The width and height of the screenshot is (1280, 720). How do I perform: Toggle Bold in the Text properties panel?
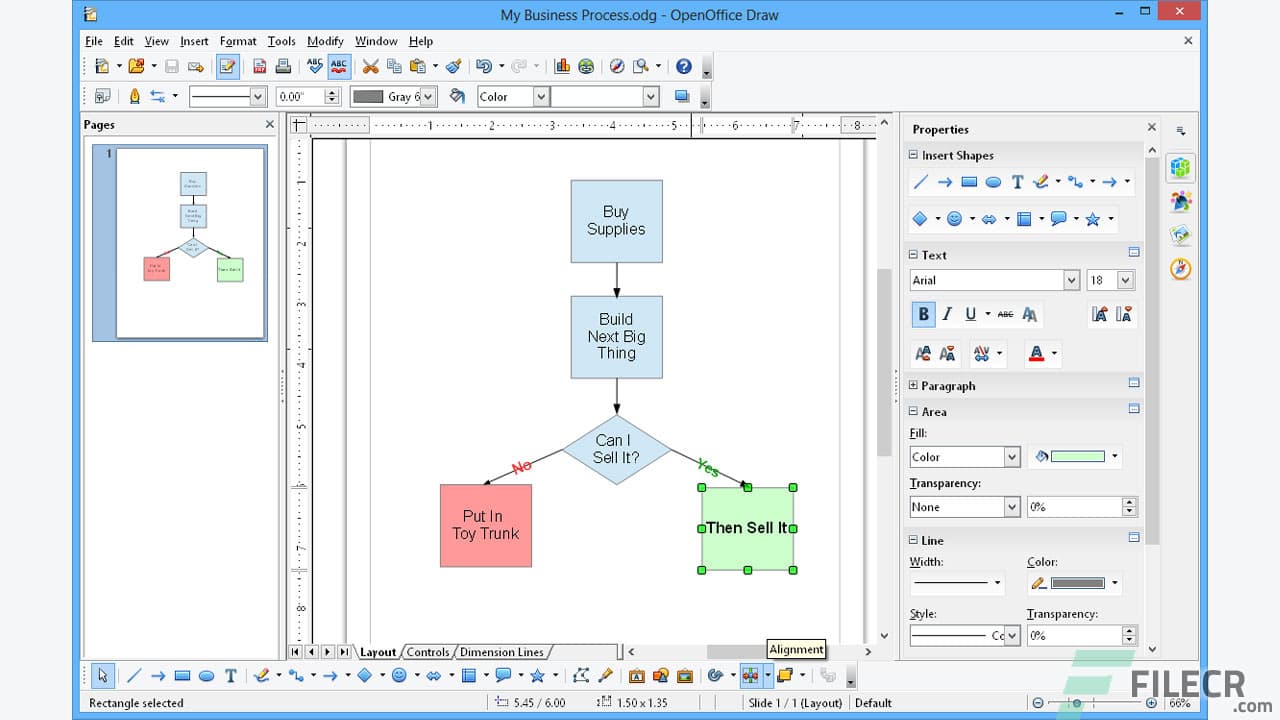point(923,314)
